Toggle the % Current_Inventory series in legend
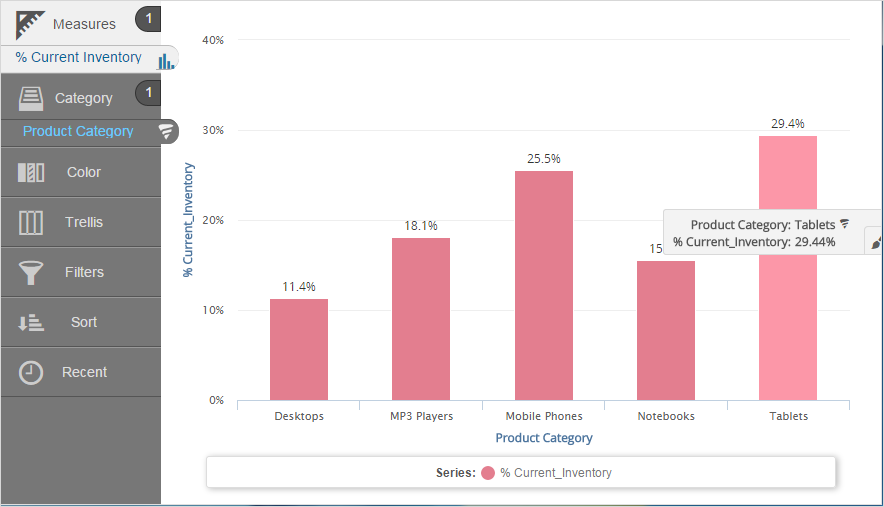 click(556, 472)
